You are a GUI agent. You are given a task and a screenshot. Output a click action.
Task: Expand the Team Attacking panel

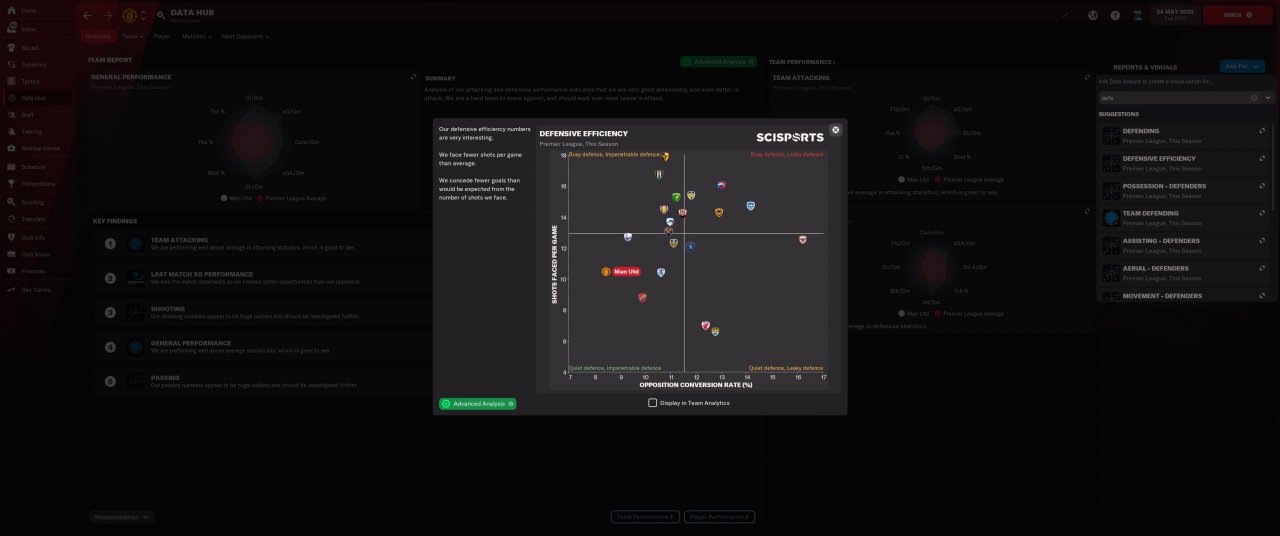point(1088,77)
